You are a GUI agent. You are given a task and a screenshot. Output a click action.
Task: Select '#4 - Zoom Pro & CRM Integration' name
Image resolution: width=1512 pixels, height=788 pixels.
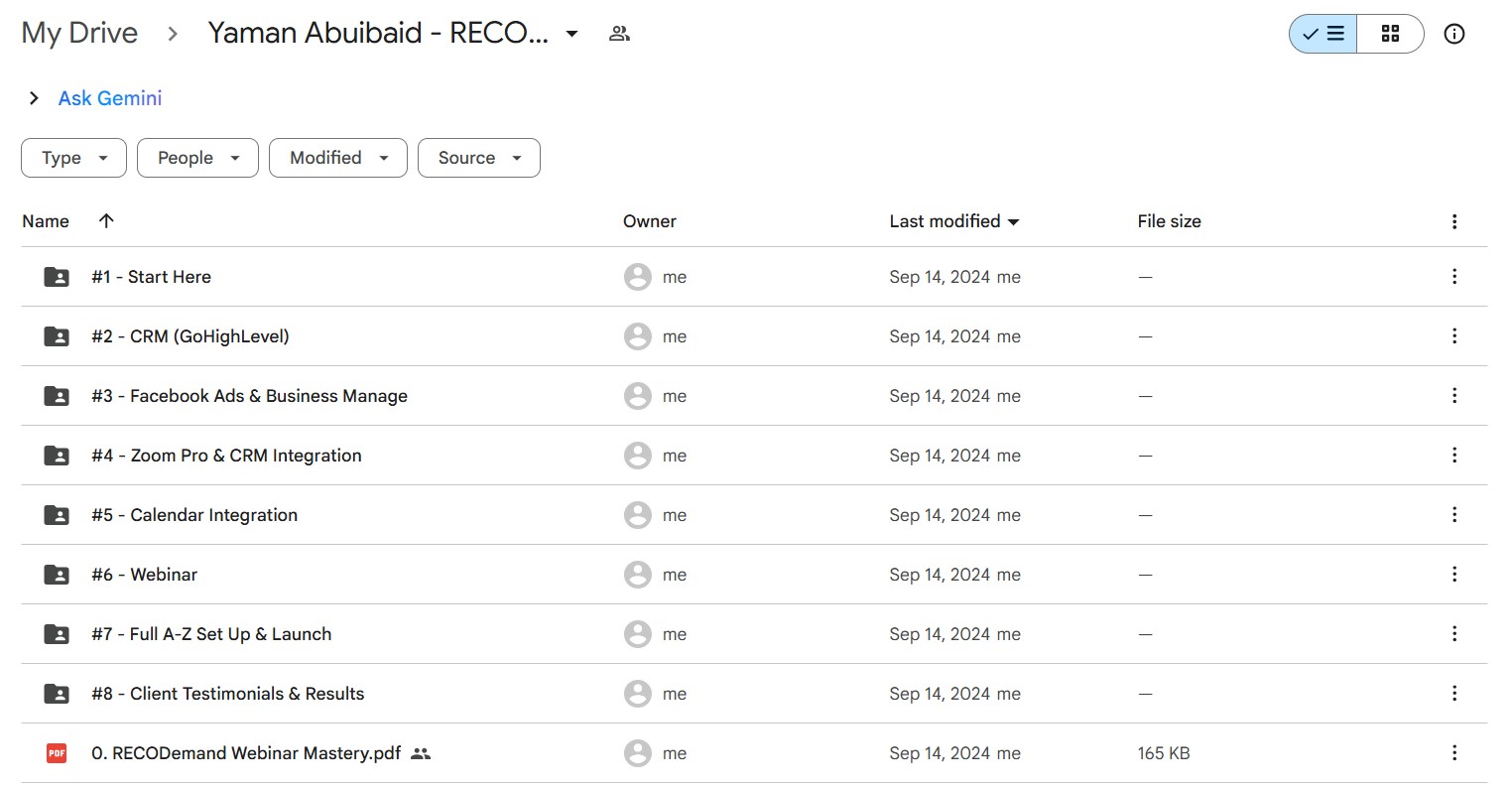click(x=226, y=456)
